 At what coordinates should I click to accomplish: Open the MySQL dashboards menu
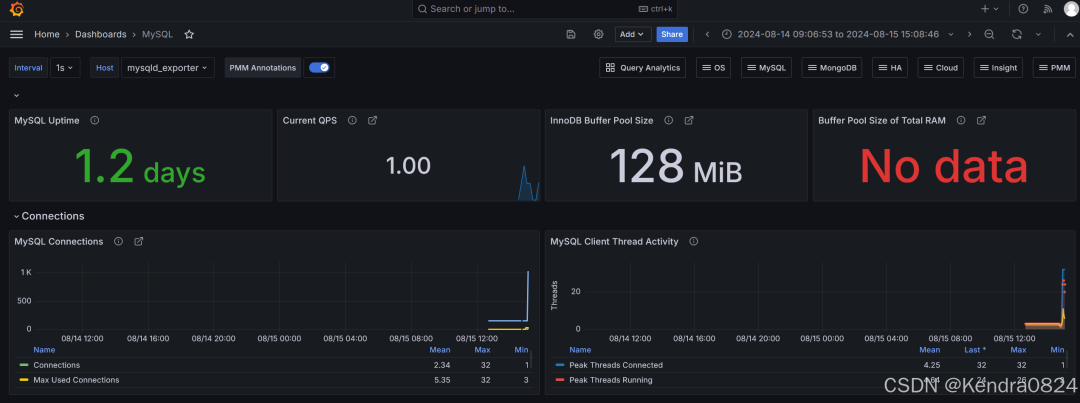[x=766, y=68]
